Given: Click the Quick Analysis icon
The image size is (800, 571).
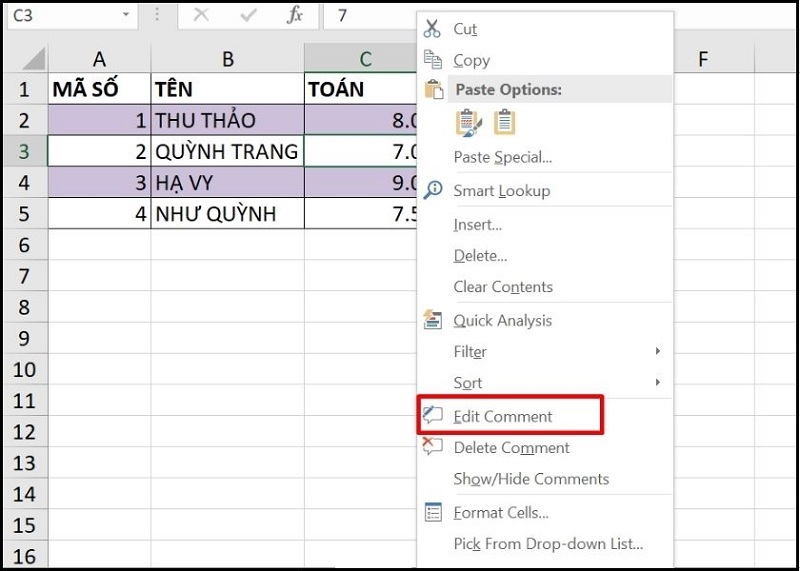Looking at the screenshot, I should [x=433, y=320].
